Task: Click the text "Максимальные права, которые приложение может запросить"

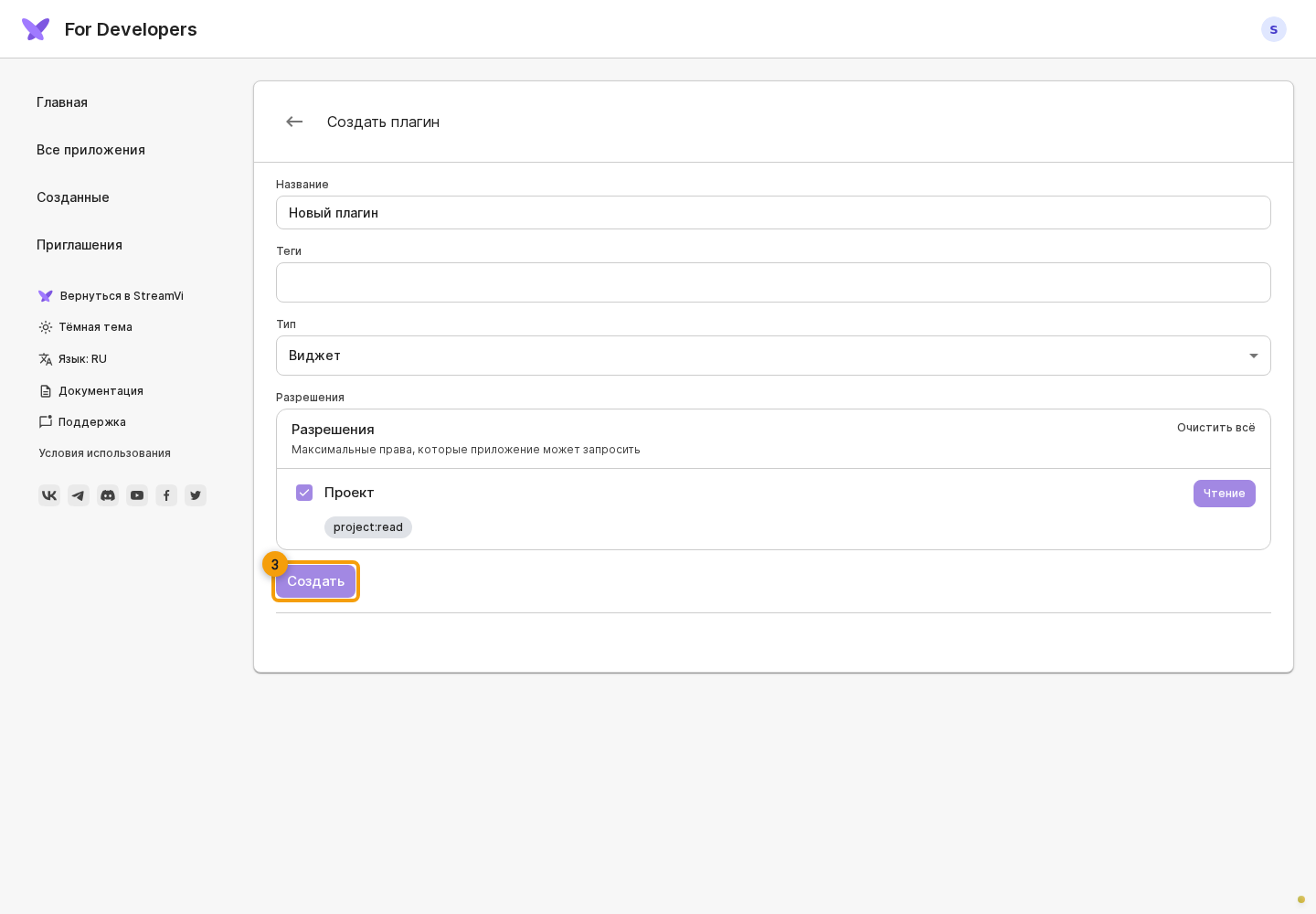Action: (466, 450)
